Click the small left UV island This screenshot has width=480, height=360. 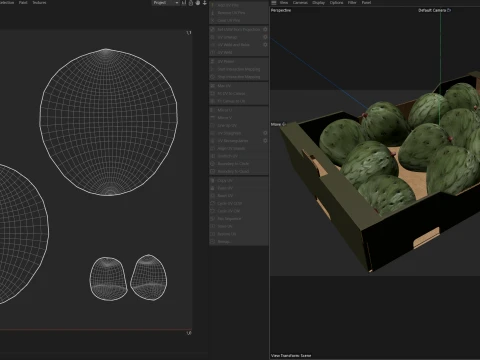108,279
